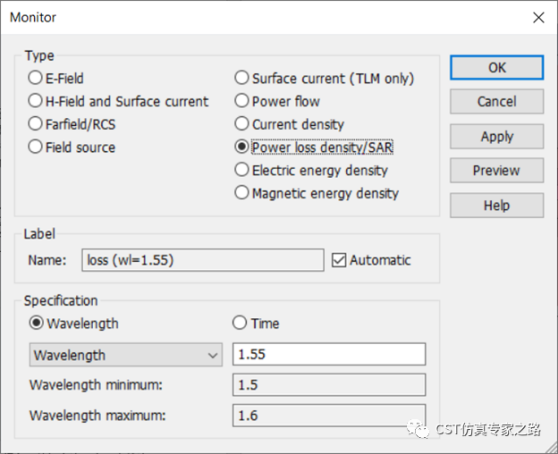Click the Apply button
Screen dimensions: 558x454
click(497, 136)
